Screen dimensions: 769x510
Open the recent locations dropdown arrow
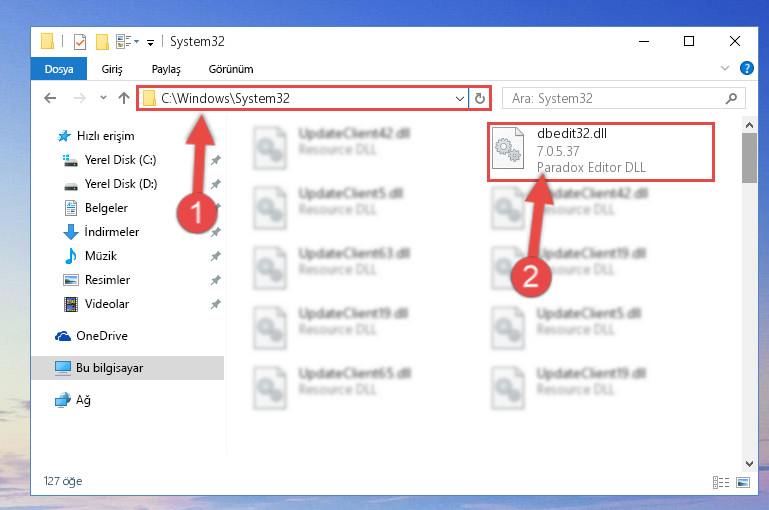point(103,98)
